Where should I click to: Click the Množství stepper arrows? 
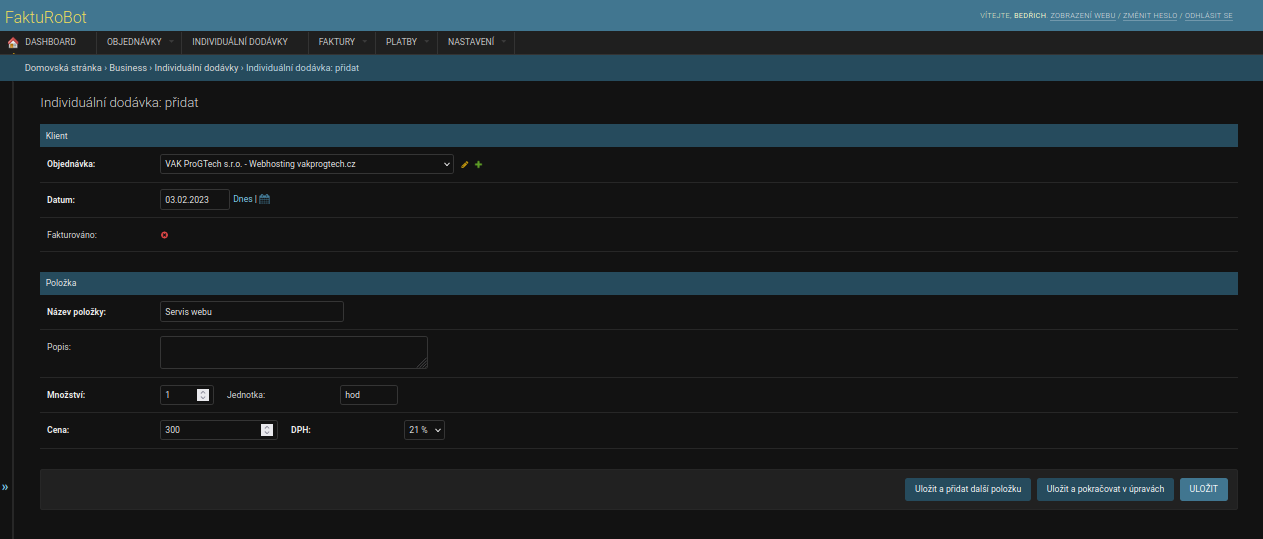[x=203, y=395]
